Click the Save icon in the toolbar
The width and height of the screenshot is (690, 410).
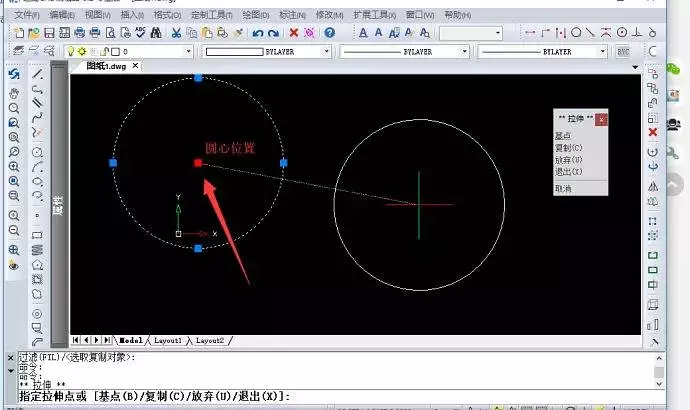click(50, 33)
